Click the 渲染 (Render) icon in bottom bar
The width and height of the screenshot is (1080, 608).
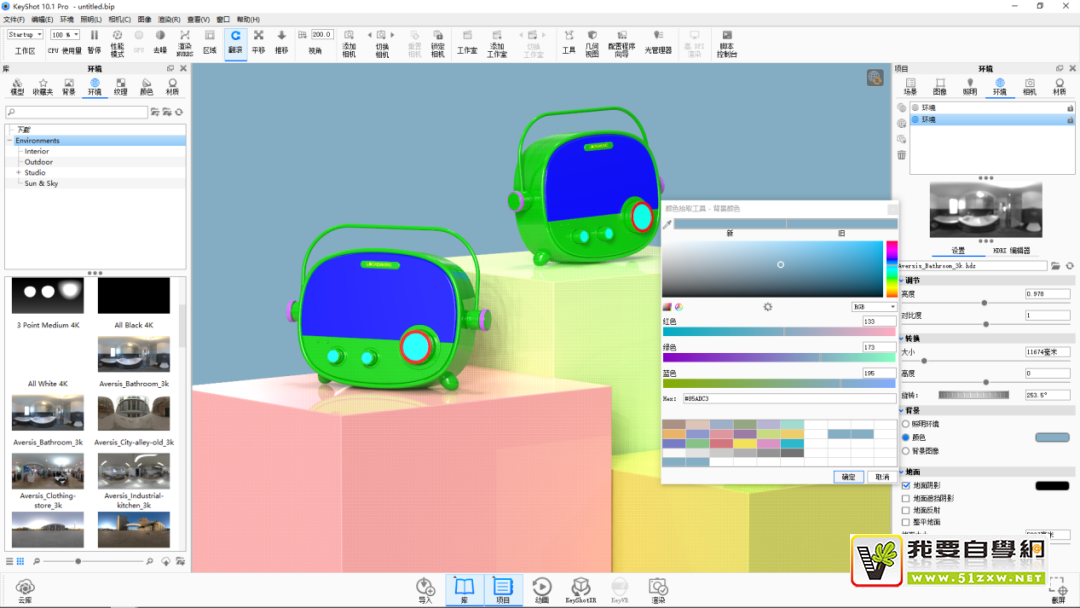657,590
